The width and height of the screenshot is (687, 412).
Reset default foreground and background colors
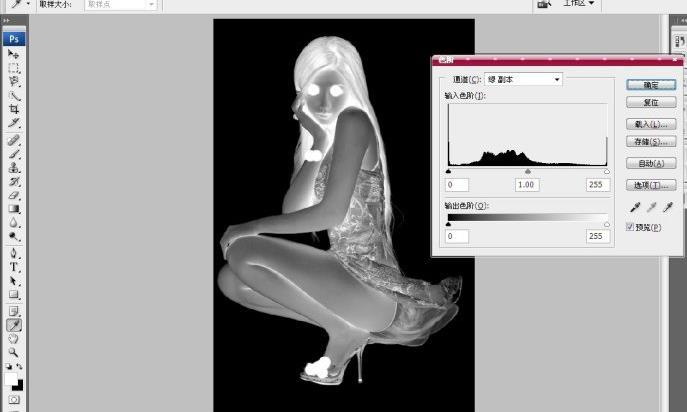tap(9, 366)
